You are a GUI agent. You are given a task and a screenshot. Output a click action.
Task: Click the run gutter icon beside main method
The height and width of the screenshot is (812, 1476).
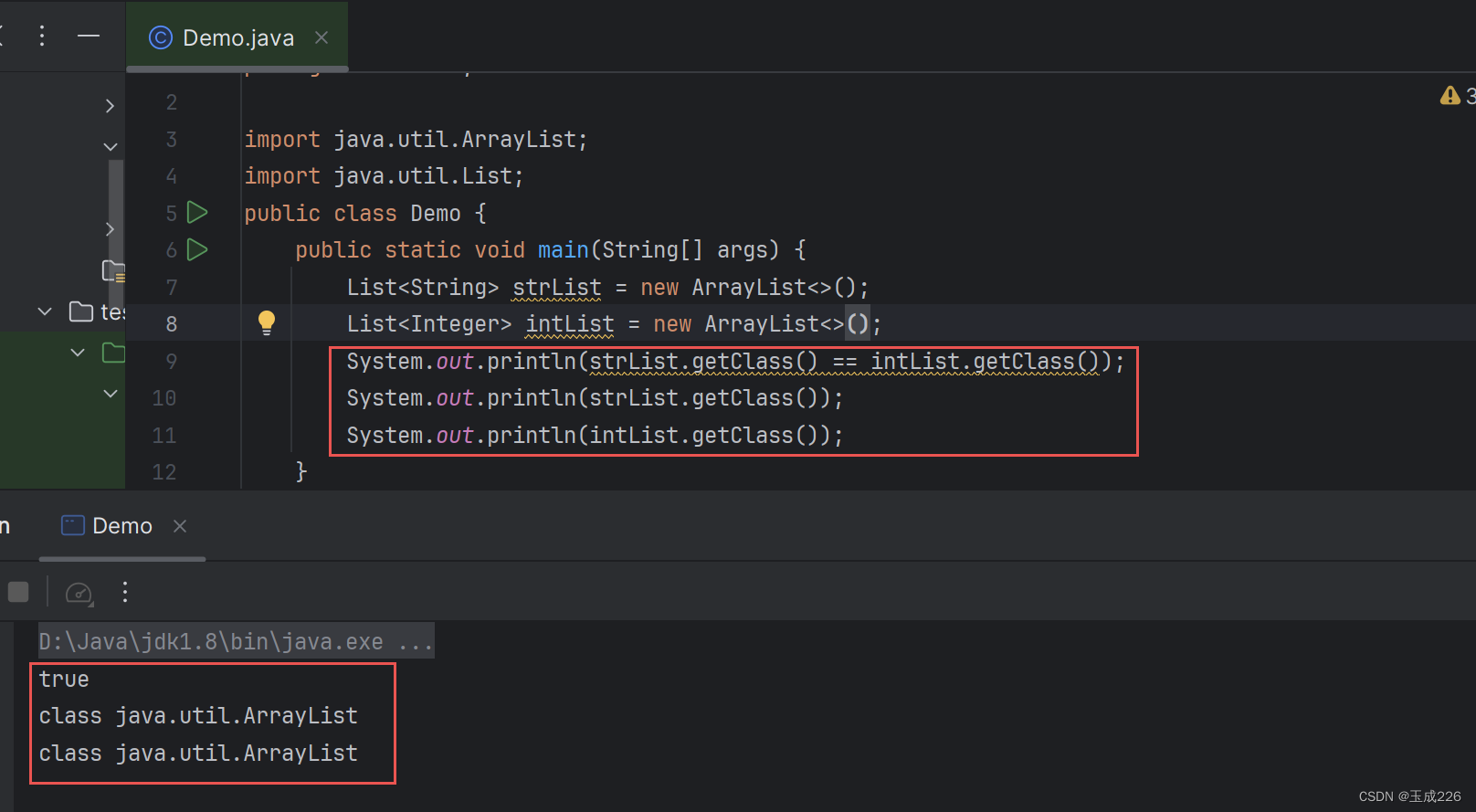point(197,249)
